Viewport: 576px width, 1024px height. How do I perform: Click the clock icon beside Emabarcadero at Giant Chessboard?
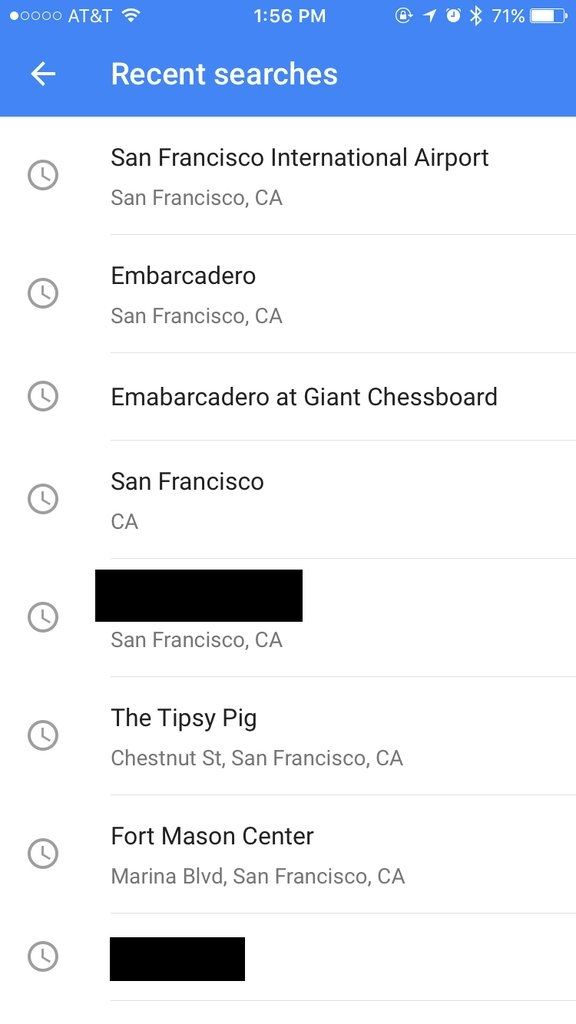[x=43, y=397]
